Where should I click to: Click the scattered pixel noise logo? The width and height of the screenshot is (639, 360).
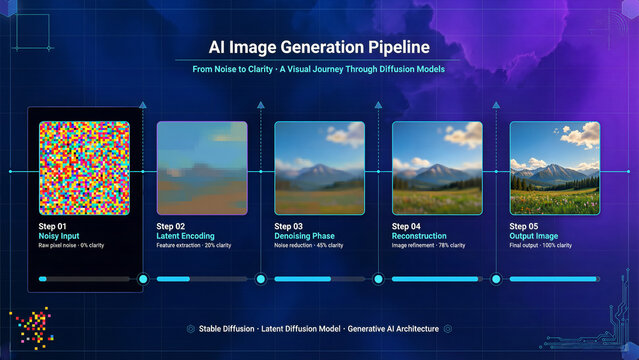33,328
